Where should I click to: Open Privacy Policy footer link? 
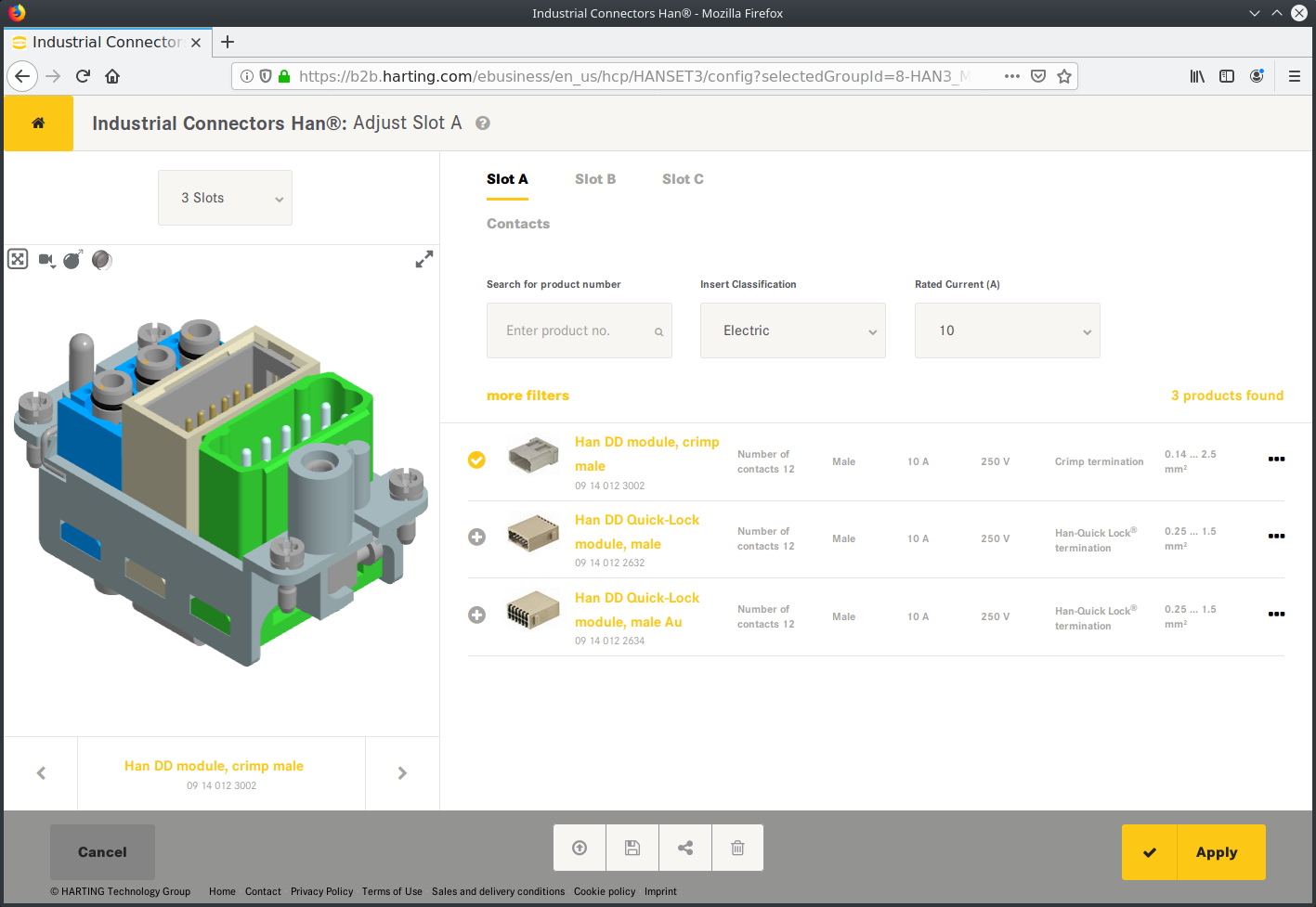321,891
